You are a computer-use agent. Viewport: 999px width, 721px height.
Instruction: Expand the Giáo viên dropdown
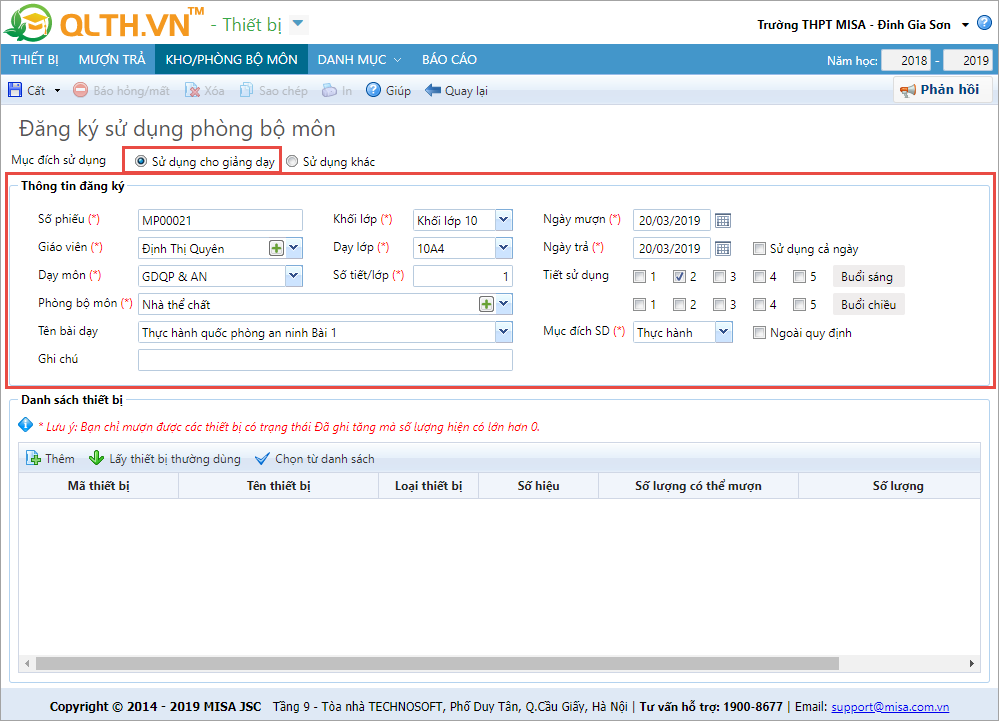[294, 248]
